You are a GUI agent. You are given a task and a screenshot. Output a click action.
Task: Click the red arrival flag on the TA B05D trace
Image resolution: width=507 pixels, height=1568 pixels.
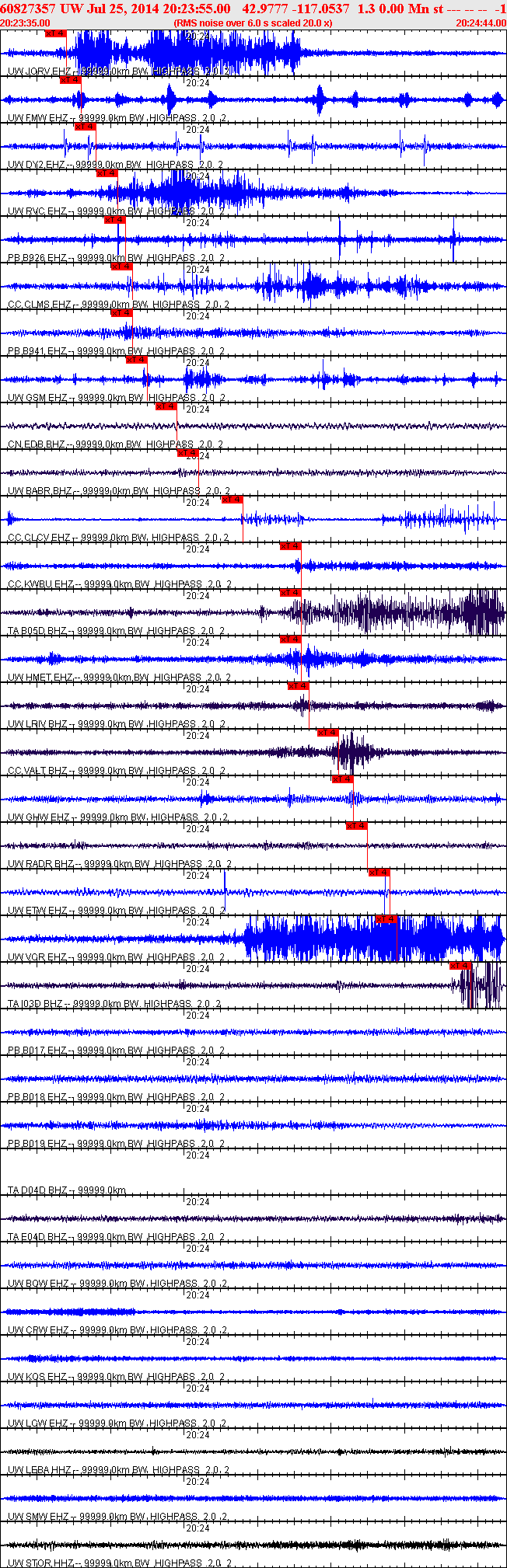point(291,593)
